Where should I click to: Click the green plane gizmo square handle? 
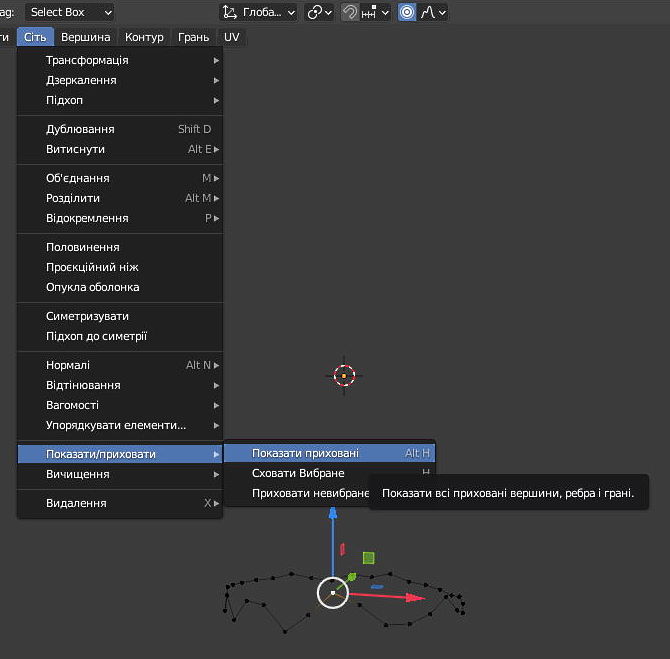[x=369, y=558]
